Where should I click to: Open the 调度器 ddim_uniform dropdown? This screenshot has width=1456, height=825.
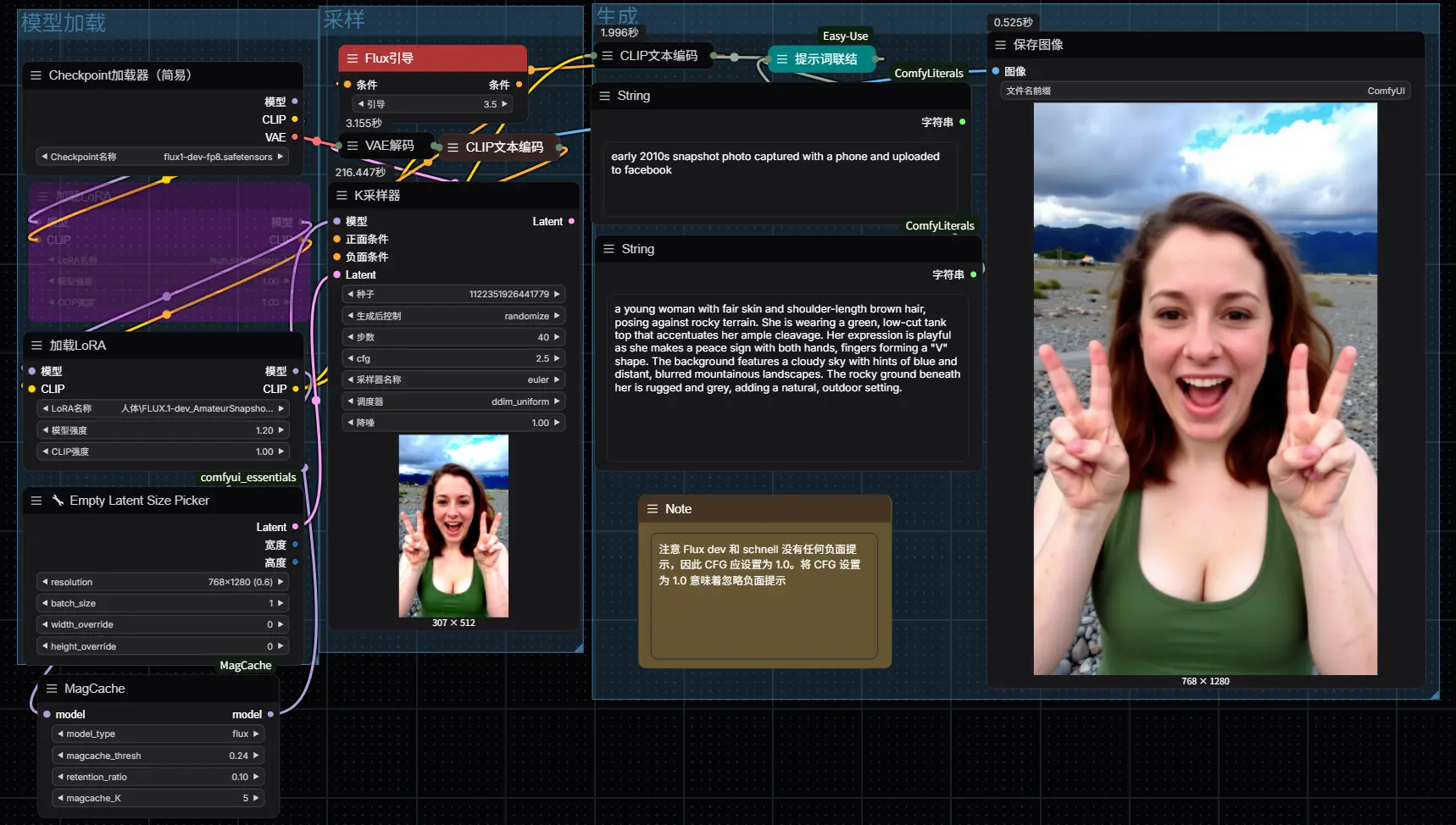(x=453, y=401)
